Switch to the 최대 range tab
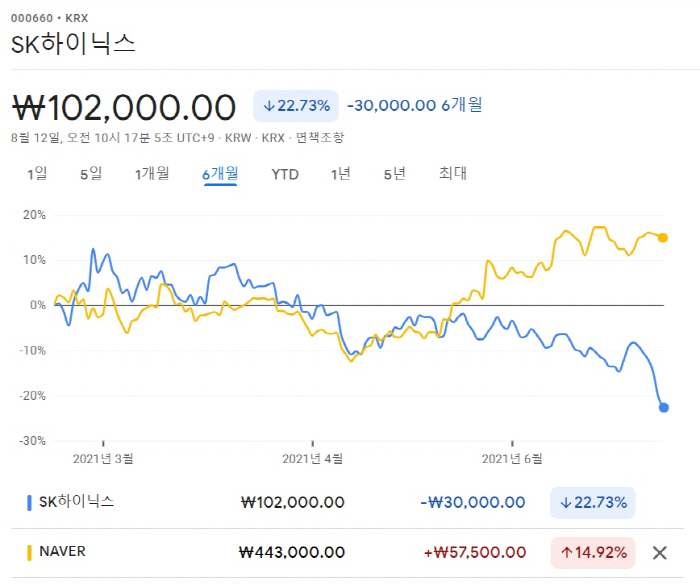 pyautogui.click(x=453, y=173)
